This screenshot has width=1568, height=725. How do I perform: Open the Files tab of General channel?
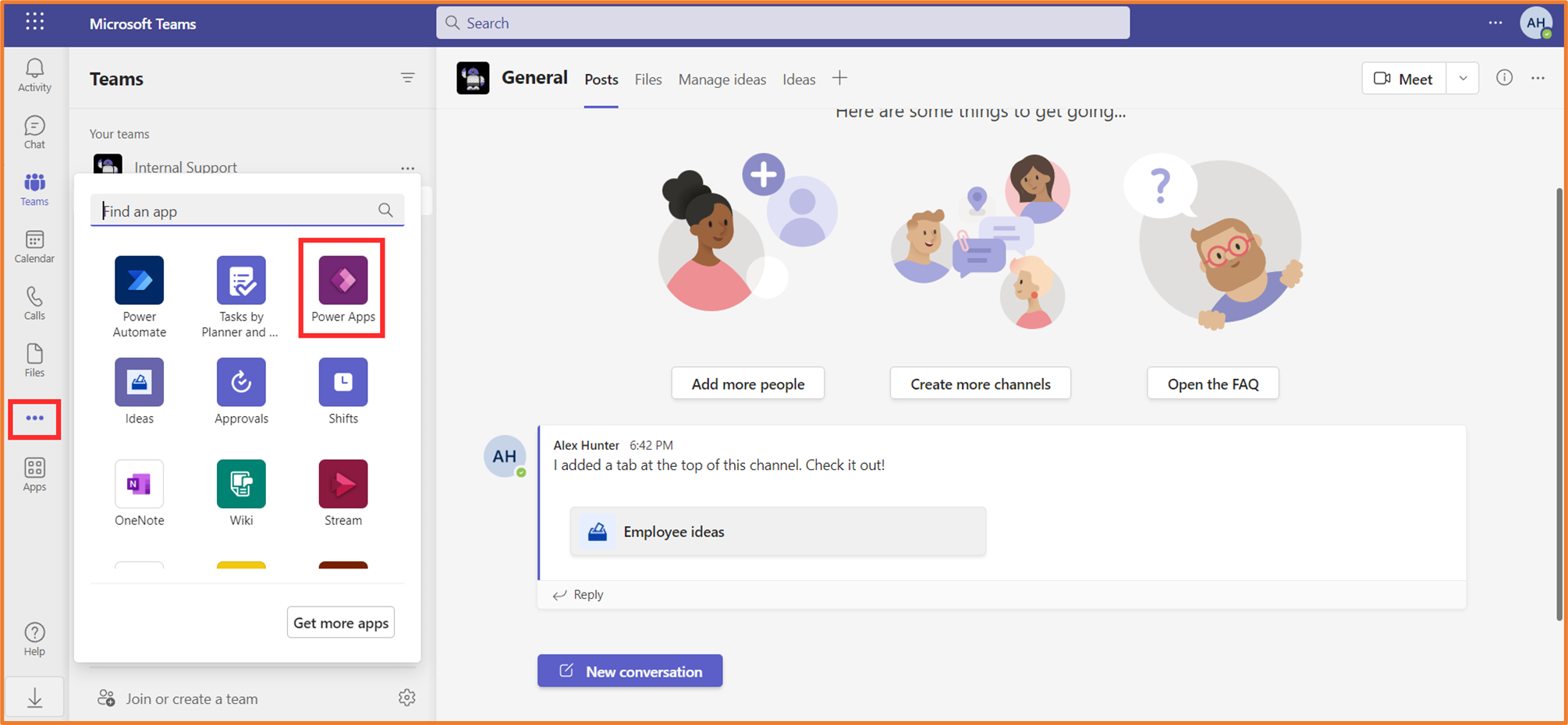(x=647, y=79)
